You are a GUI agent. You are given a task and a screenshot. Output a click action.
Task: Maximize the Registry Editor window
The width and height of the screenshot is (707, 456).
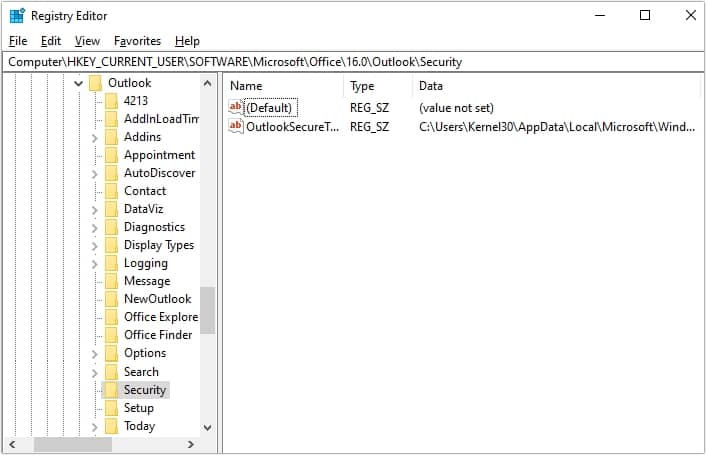[645, 15]
